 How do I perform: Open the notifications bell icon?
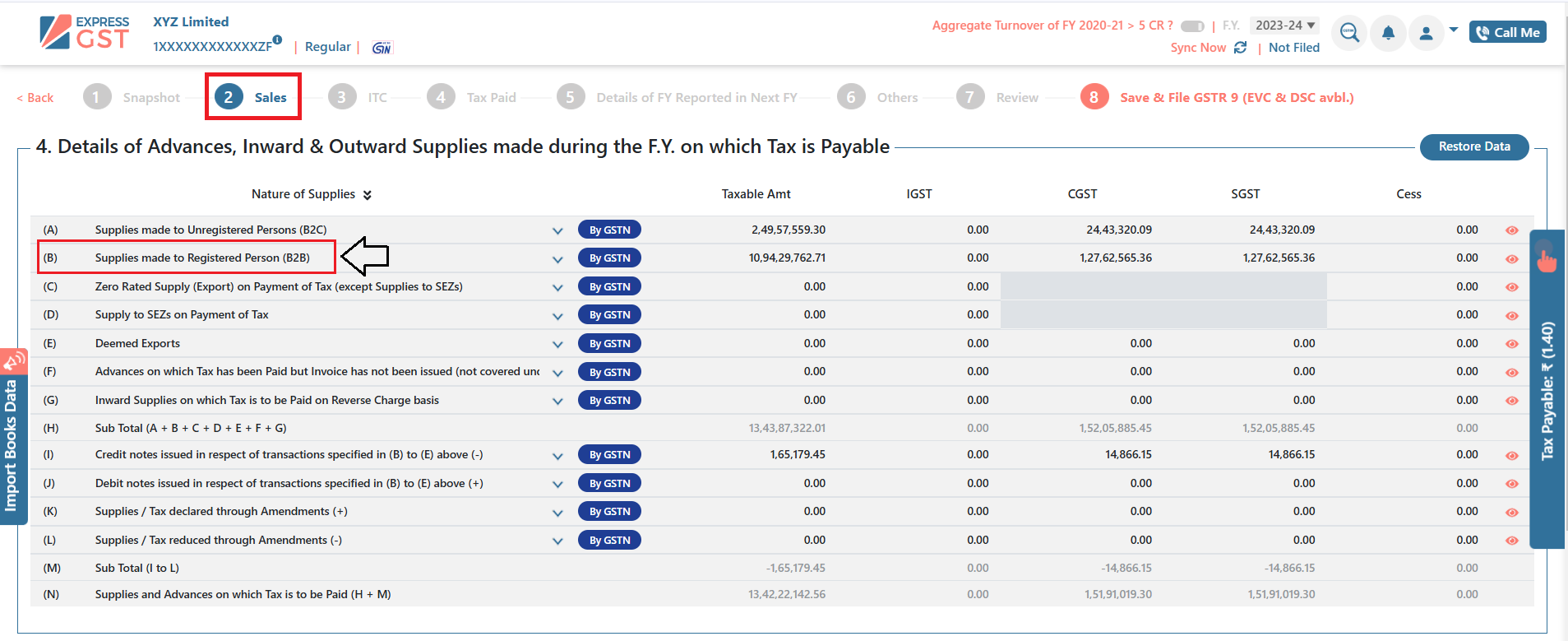click(x=1388, y=33)
